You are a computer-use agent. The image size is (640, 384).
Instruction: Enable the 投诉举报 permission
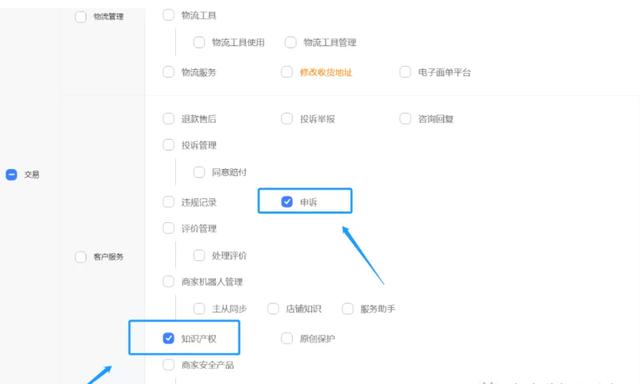point(287,119)
